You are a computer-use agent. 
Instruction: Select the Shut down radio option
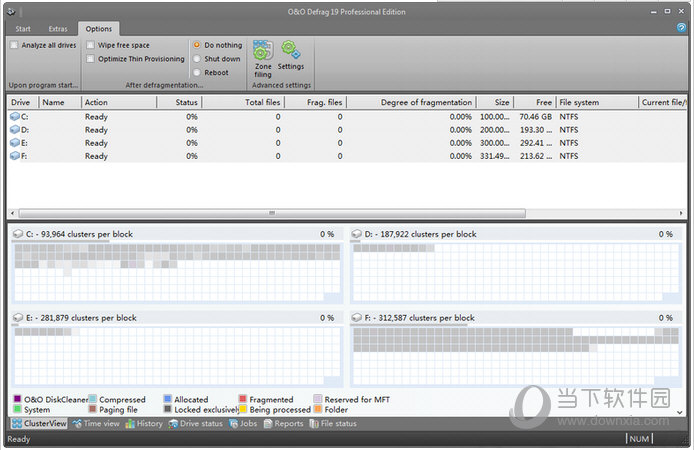(x=197, y=59)
